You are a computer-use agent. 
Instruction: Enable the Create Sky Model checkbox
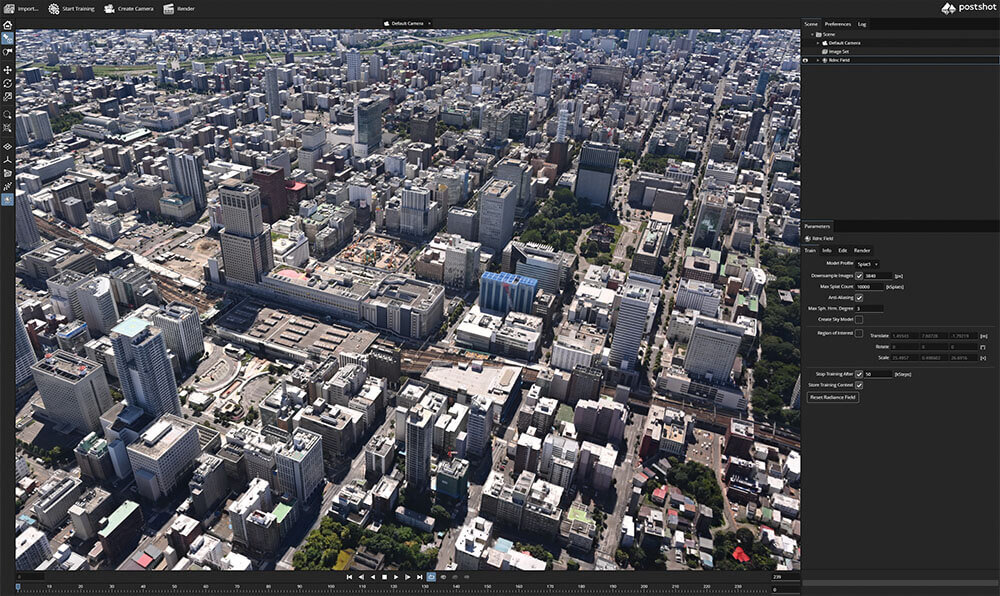click(859, 319)
